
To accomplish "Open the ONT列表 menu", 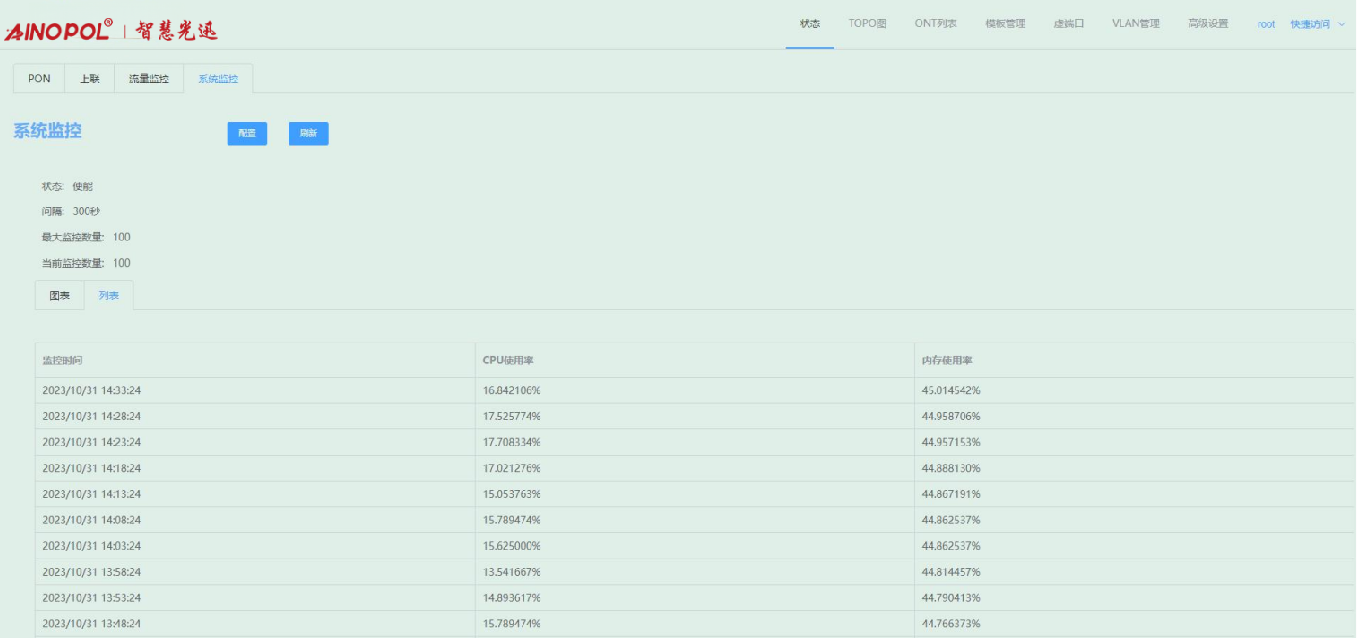I will (935, 24).
